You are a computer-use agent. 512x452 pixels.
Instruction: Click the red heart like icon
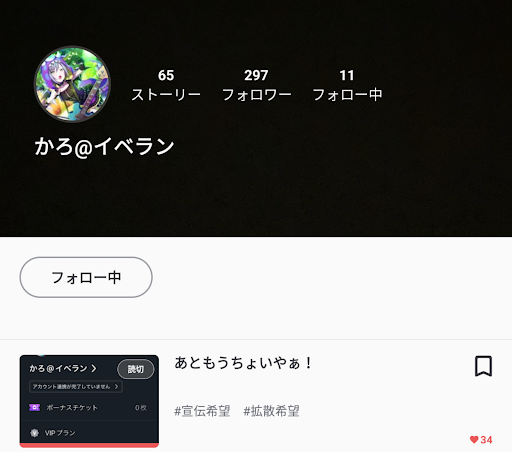474,439
